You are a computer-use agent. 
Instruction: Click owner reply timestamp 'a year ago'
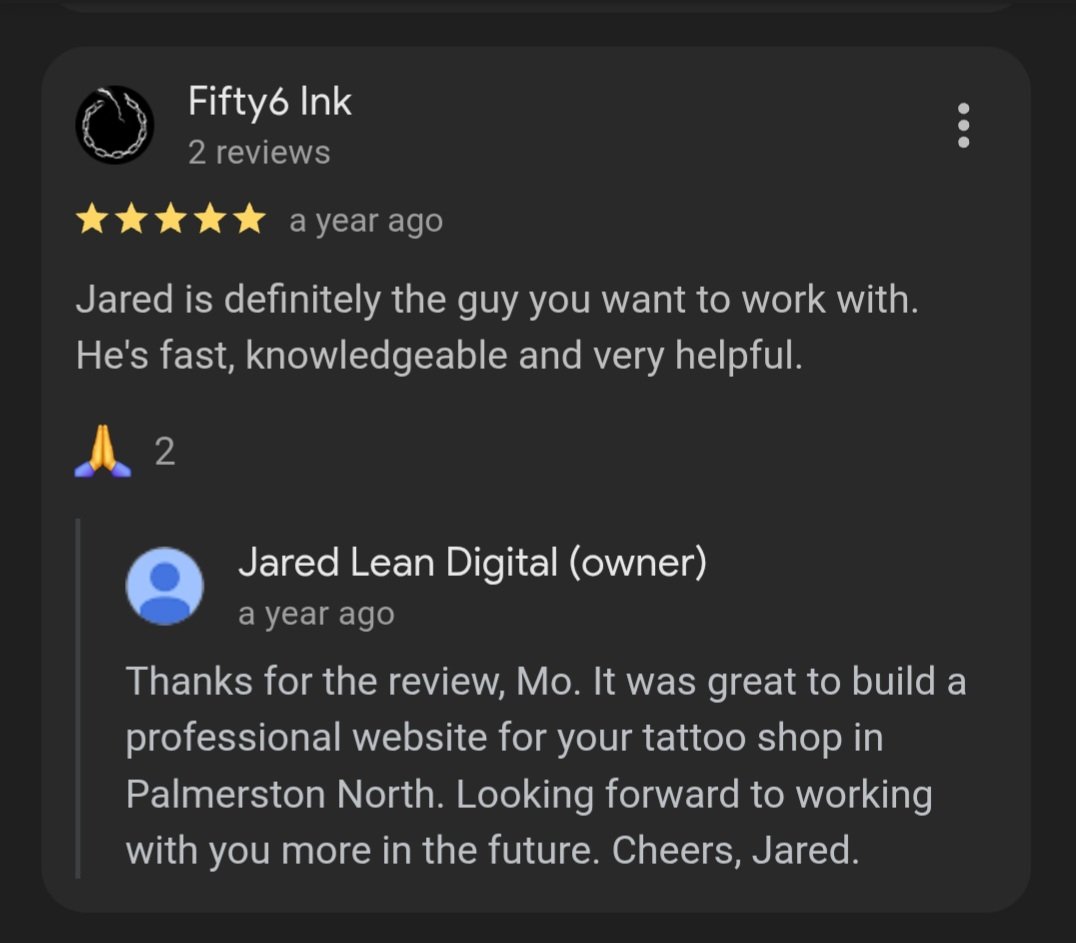[x=316, y=614]
